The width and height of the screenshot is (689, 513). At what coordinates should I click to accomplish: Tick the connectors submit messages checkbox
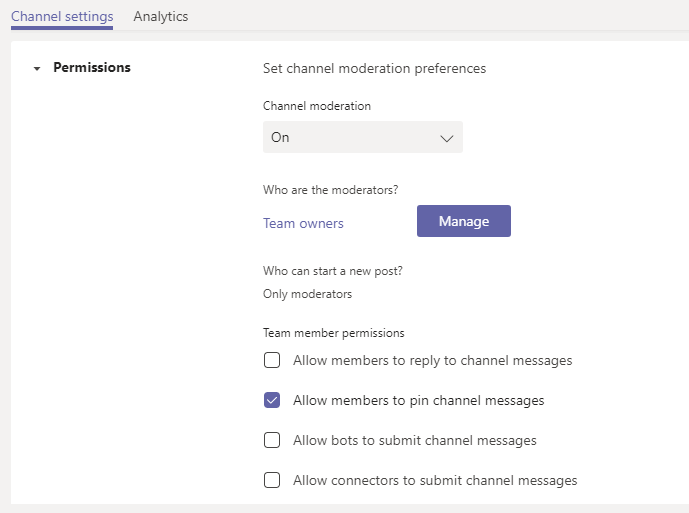[x=272, y=480]
